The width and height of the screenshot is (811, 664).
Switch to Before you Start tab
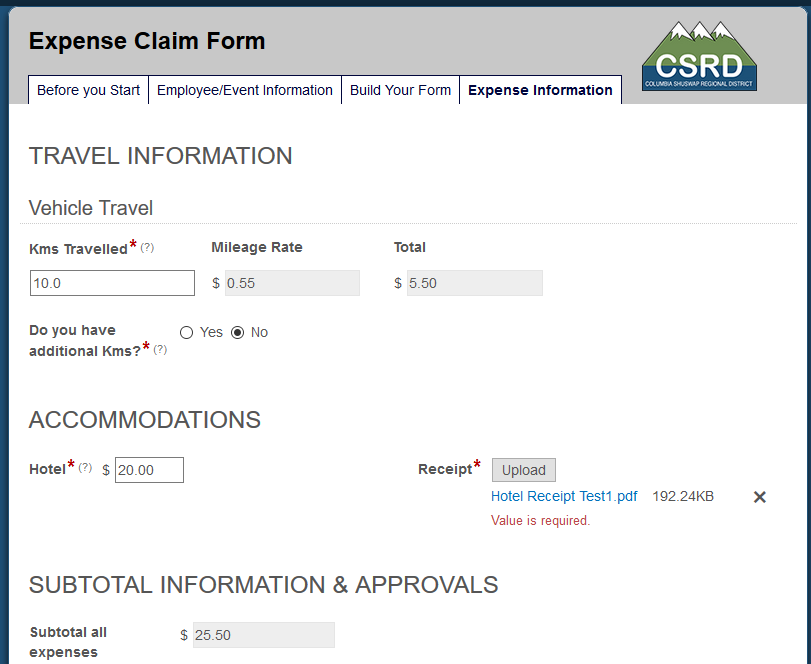point(88,90)
